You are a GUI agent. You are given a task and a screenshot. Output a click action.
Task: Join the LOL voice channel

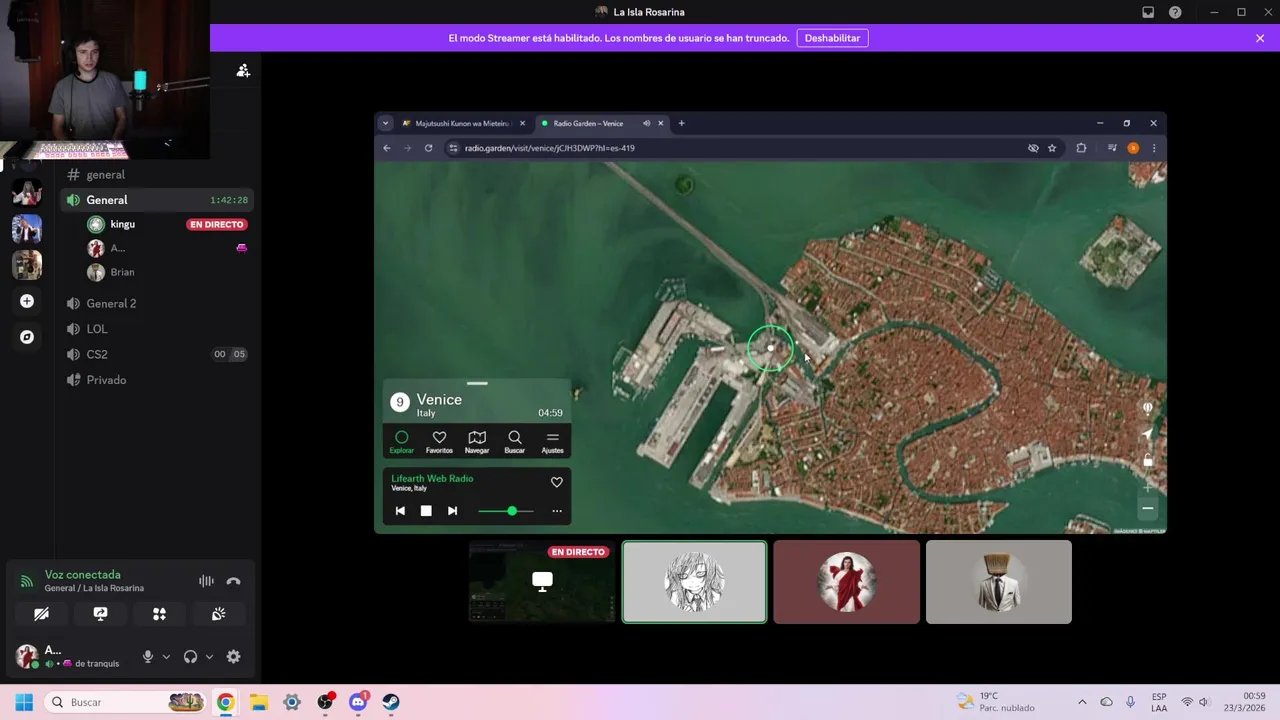pyautogui.click(x=157, y=329)
